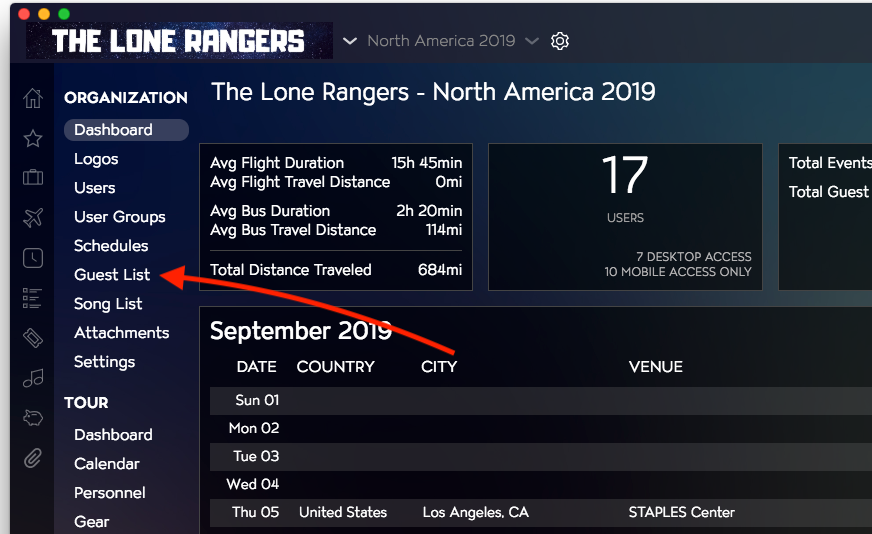Viewport: 872px width, 534px height.
Task: Go to User Groups section
Action: coord(120,217)
